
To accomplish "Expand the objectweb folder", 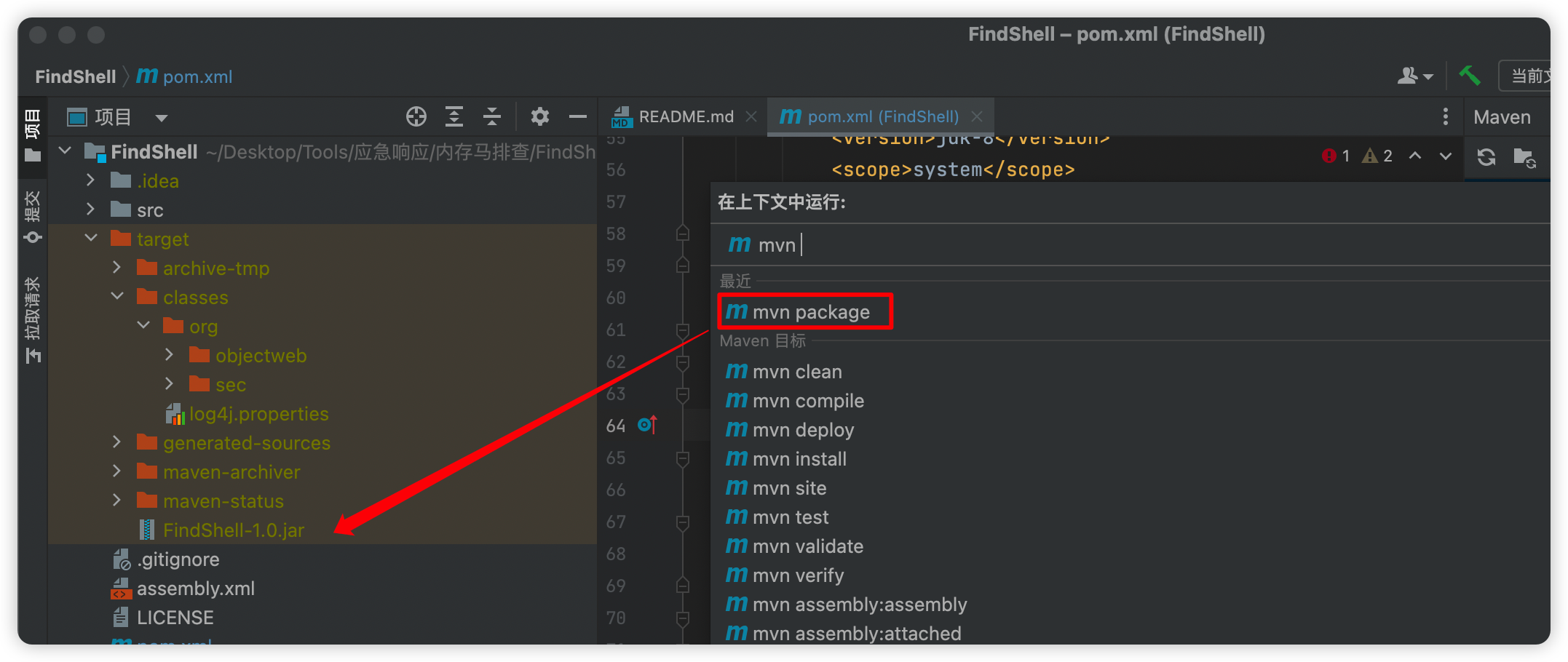I will [x=169, y=355].
